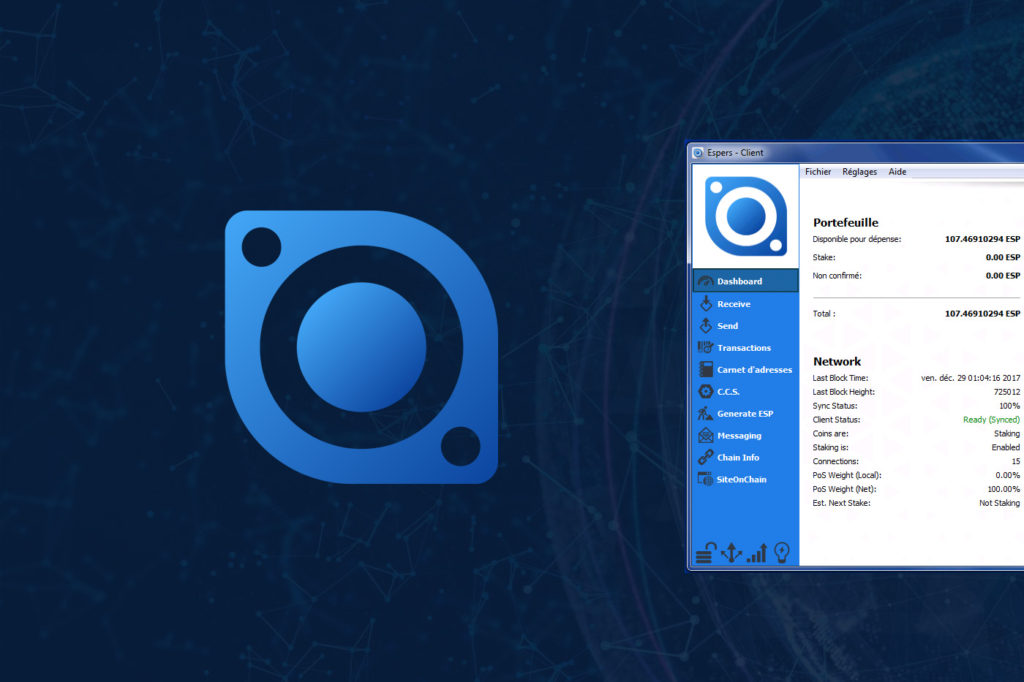Click the Espers title bar icon
This screenshot has width=1024, height=682.
[x=698, y=153]
